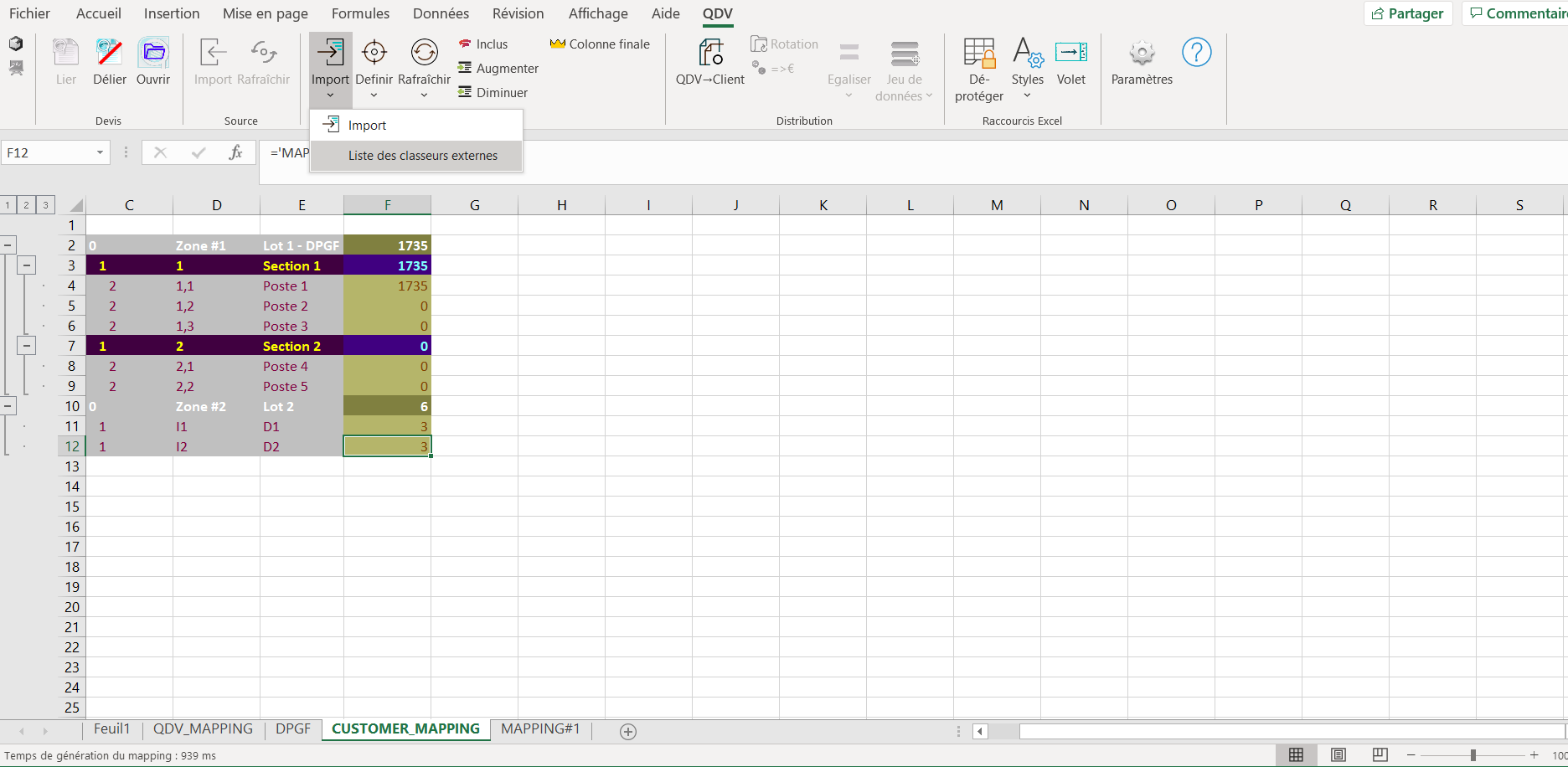
Task: Open the Name Box dropdown arrow
Action: click(100, 152)
